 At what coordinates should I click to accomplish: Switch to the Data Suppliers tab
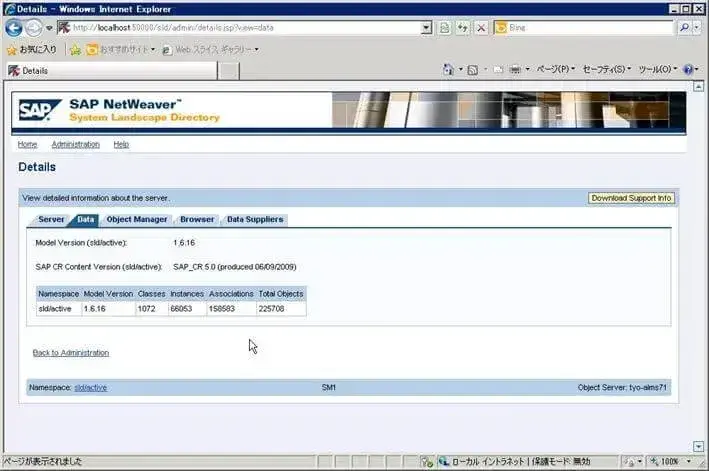pos(255,219)
